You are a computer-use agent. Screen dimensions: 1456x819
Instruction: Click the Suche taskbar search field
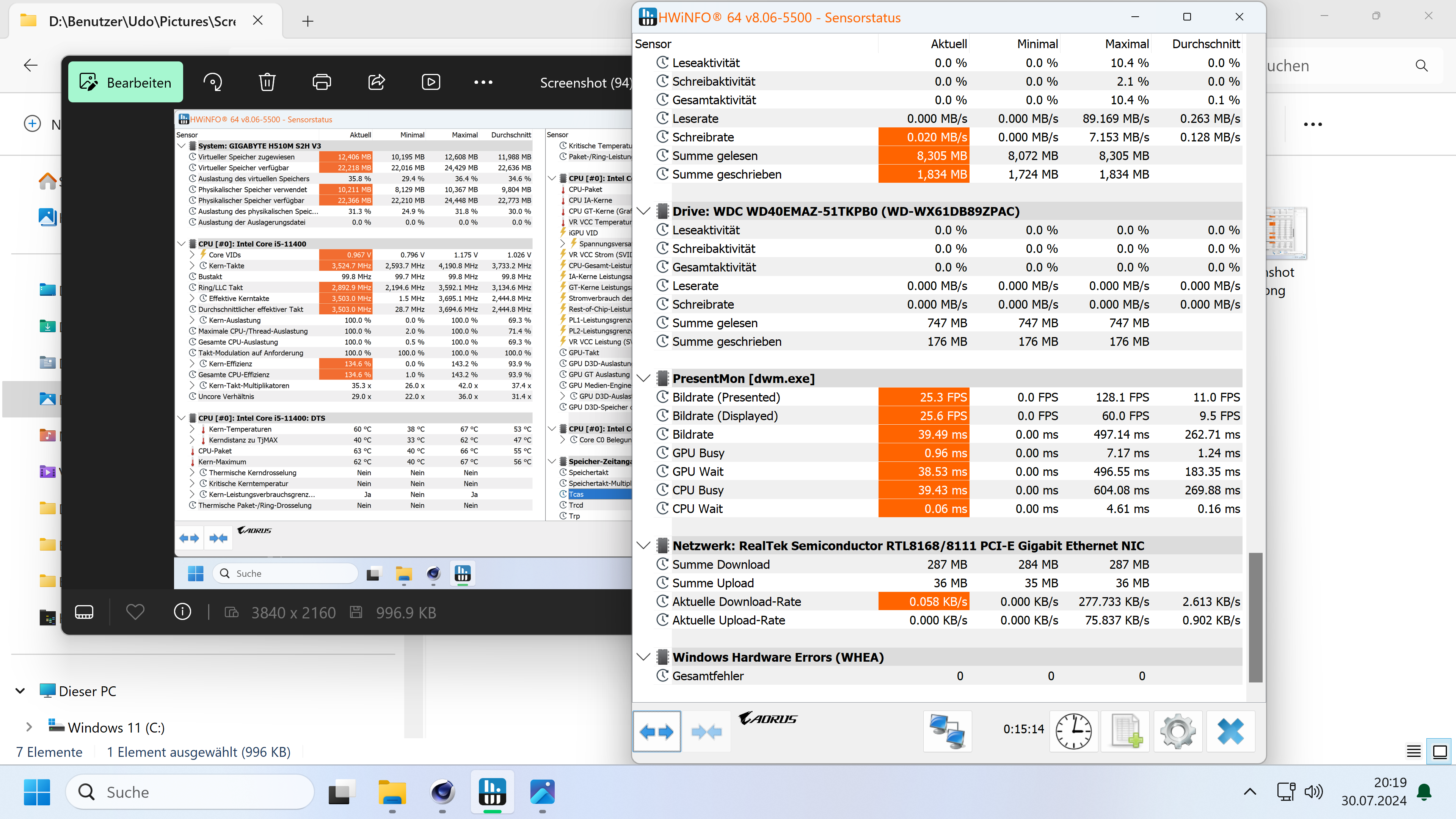click(x=190, y=792)
